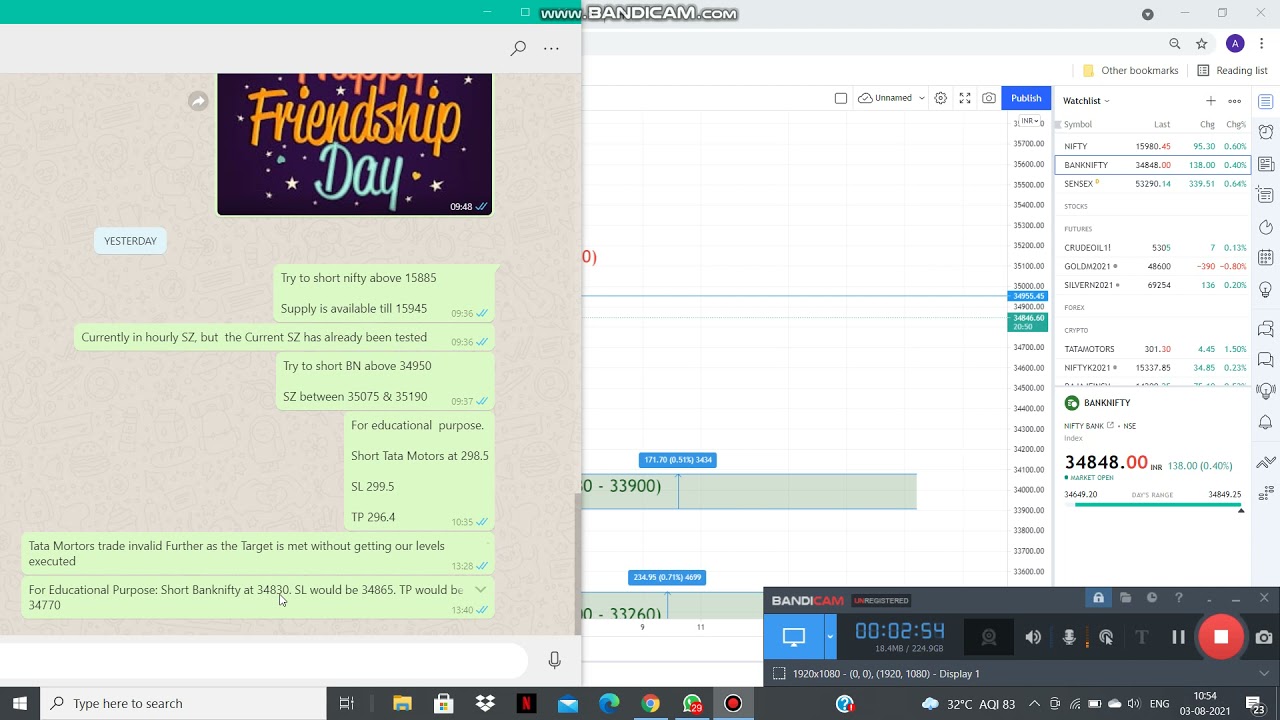The image size is (1280, 720).
Task: Click the Windows taskbar search box
Action: [183, 703]
